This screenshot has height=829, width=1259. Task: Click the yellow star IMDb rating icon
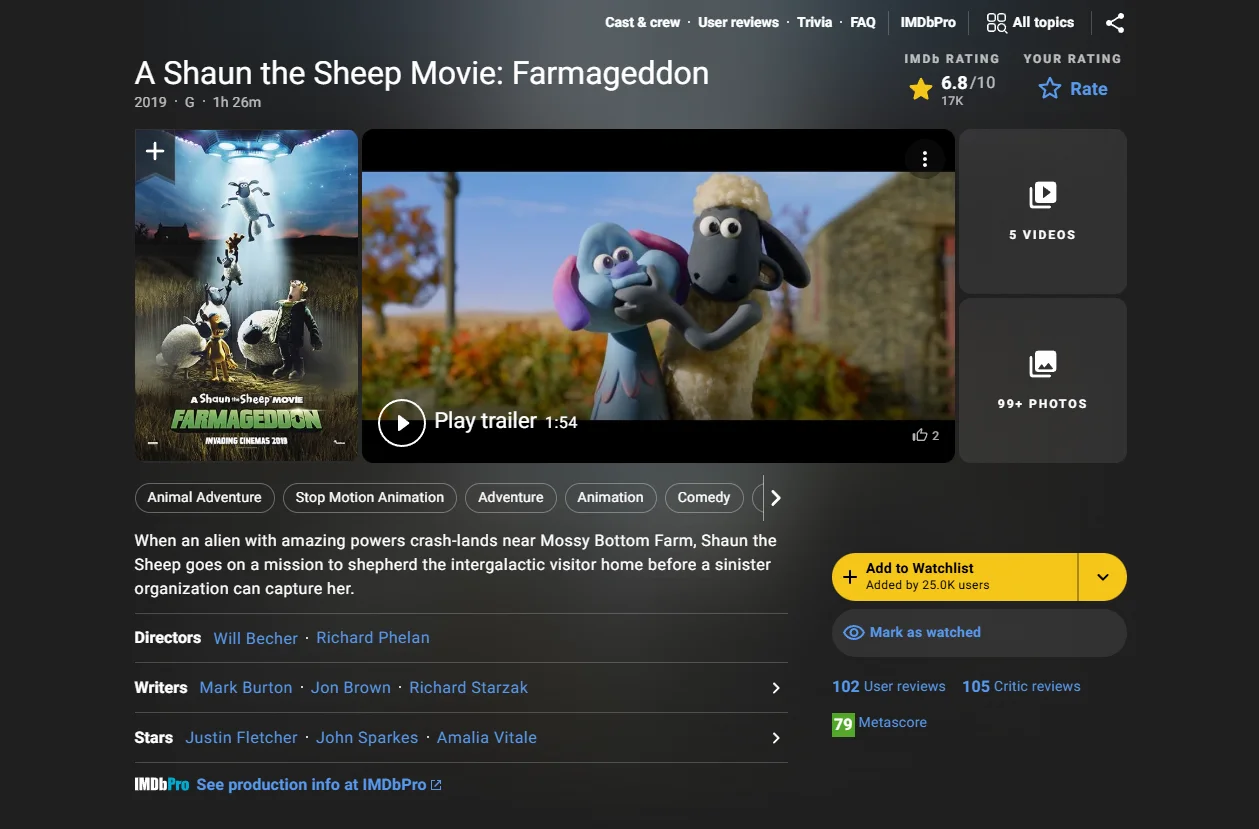(920, 88)
